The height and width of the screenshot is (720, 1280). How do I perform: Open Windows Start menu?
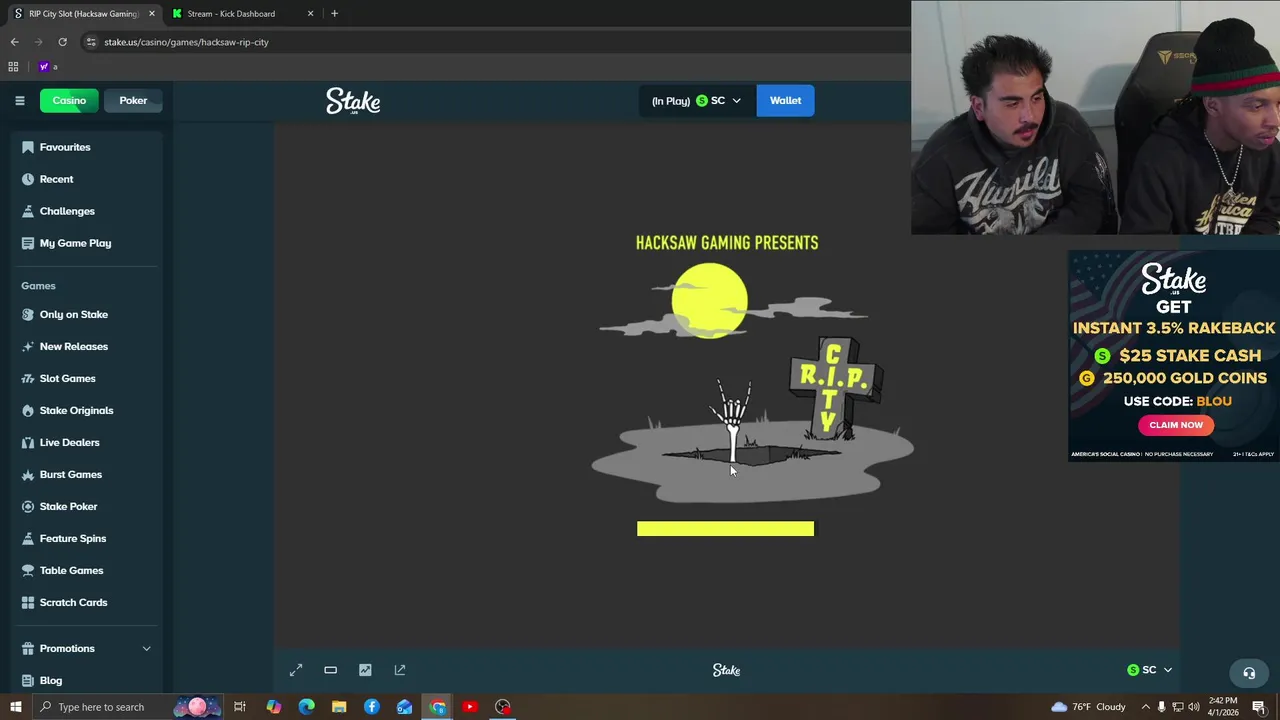coord(15,707)
